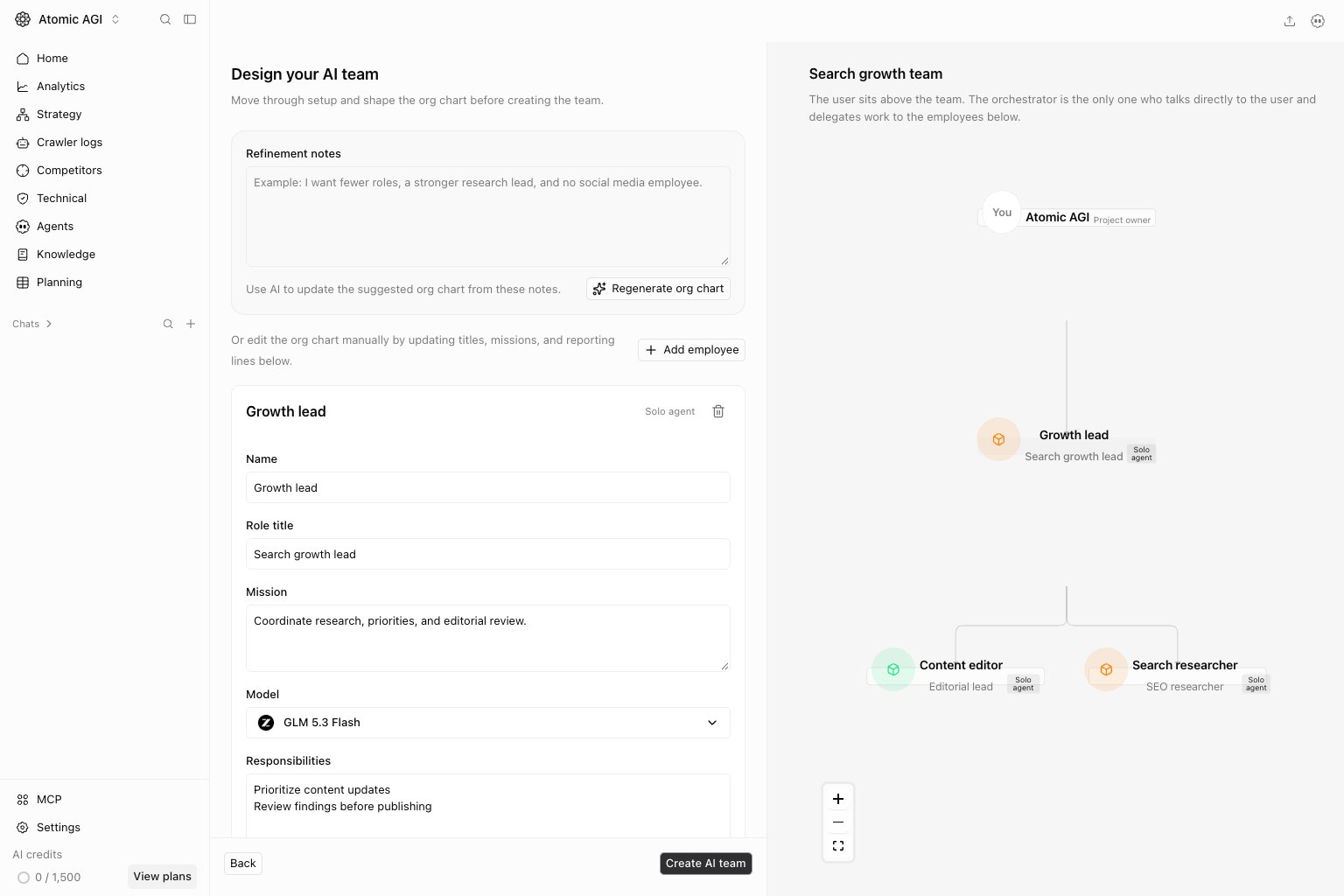1344x896 pixels.
Task: Click the Knowledge book icon
Action: (x=23, y=255)
